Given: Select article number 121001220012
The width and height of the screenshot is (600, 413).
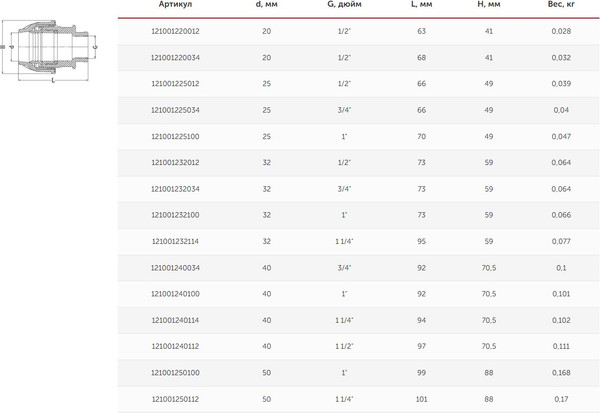Looking at the screenshot, I should (x=175, y=33).
